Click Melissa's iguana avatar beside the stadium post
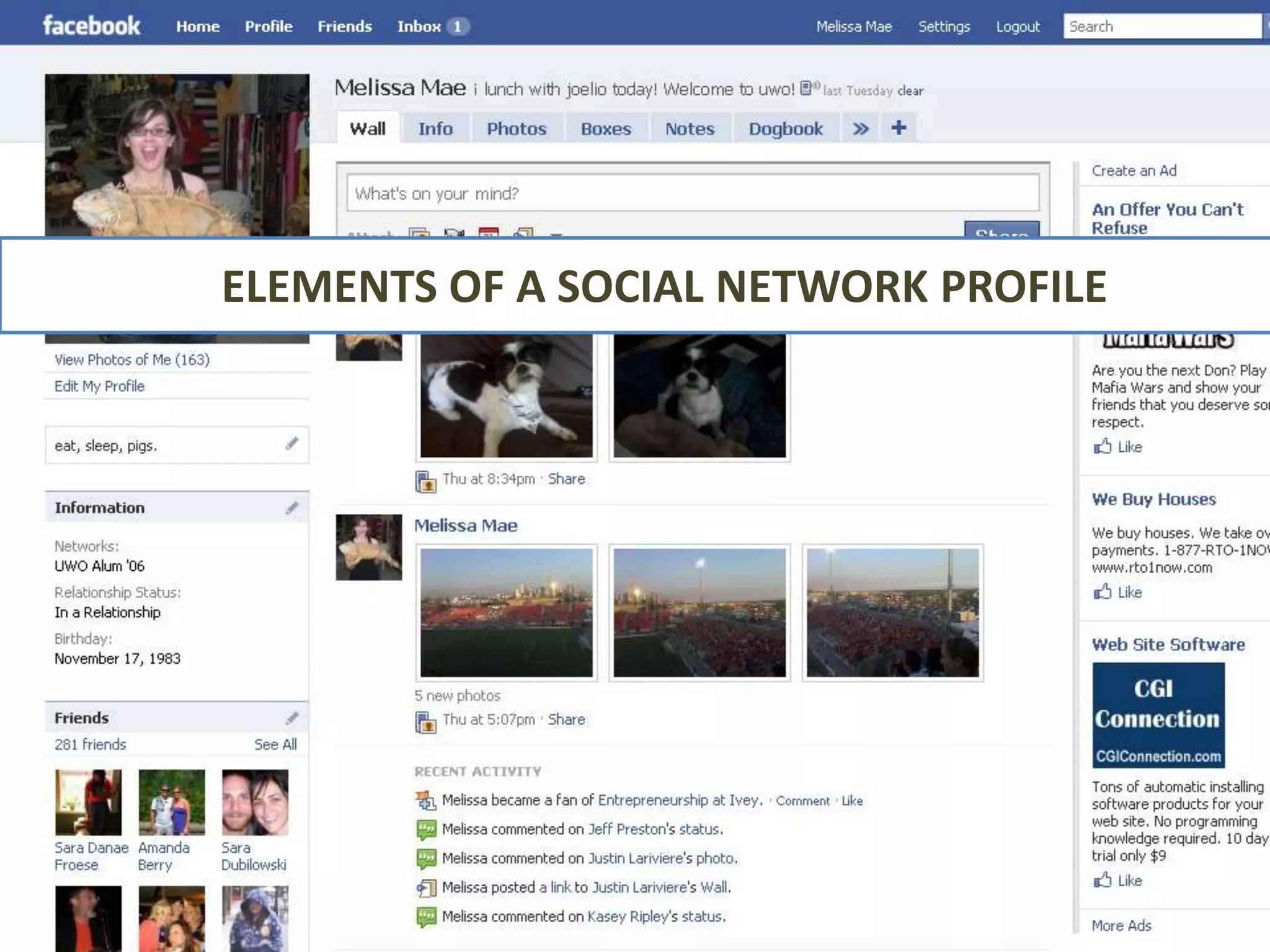This screenshot has width=1270, height=952. pos(369,547)
